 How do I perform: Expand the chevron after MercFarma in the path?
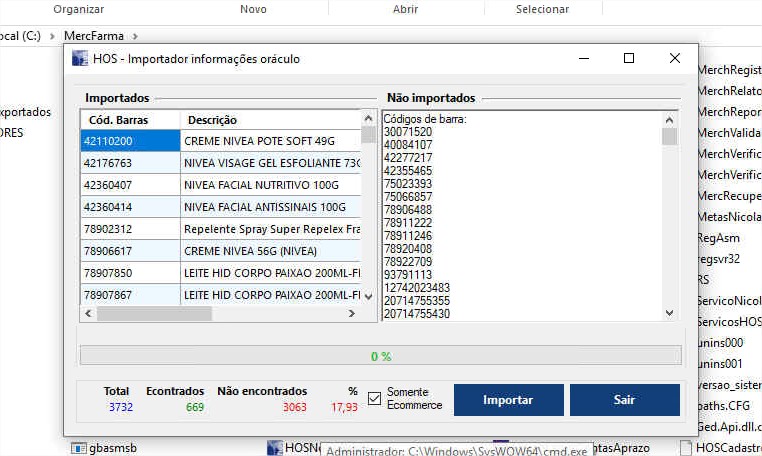(x=135, y=36)
